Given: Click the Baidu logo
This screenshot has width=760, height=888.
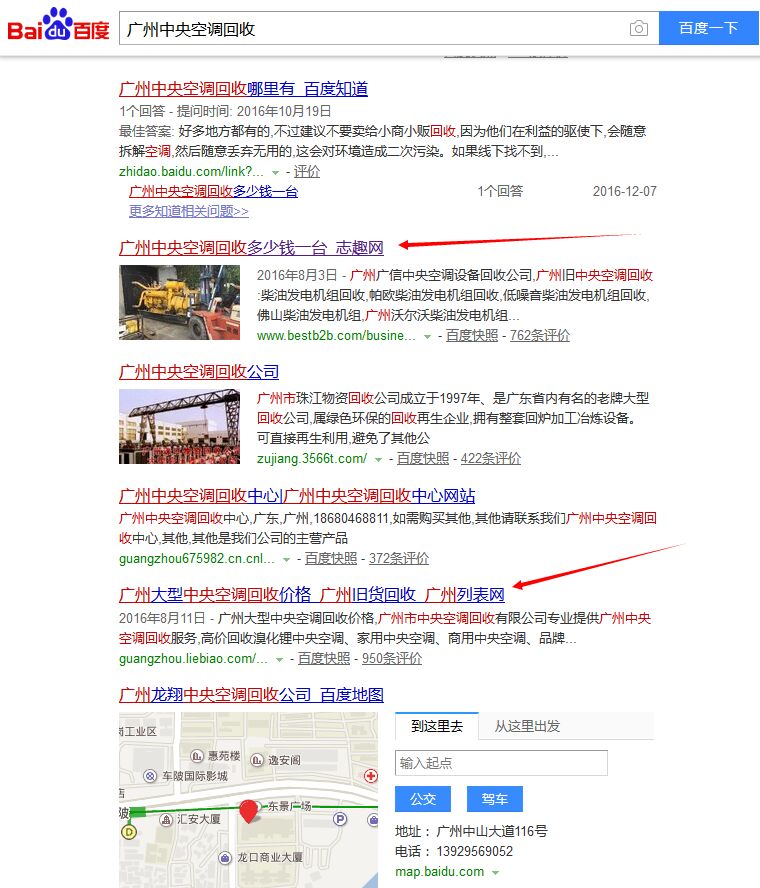Looking at the screenshot, I should [x=58, y=25].
